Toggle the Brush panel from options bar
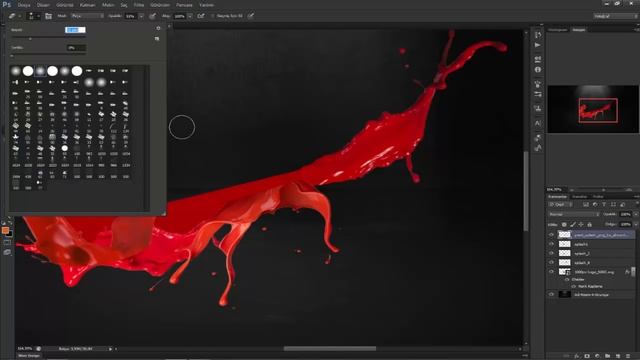640x360 pixels. [49, 16]
